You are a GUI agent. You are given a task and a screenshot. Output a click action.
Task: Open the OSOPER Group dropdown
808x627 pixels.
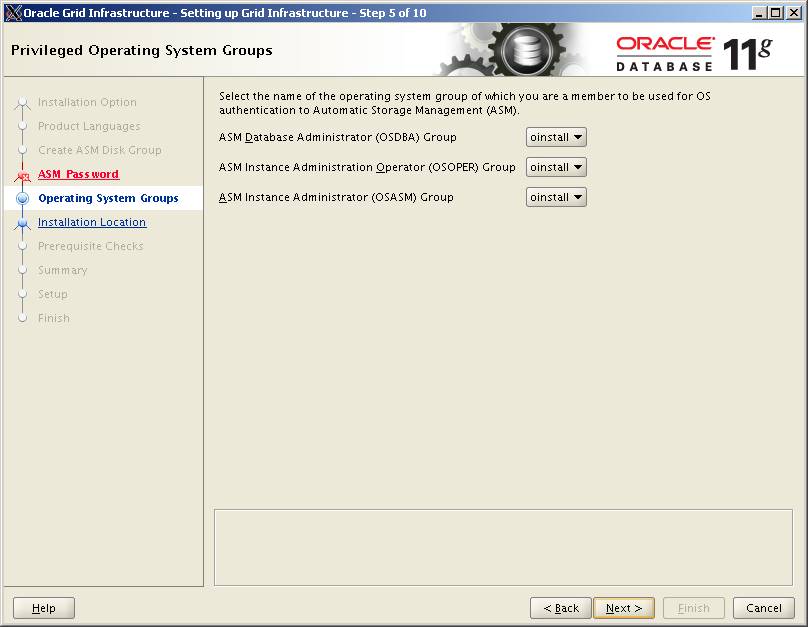(x=556, y=167)
